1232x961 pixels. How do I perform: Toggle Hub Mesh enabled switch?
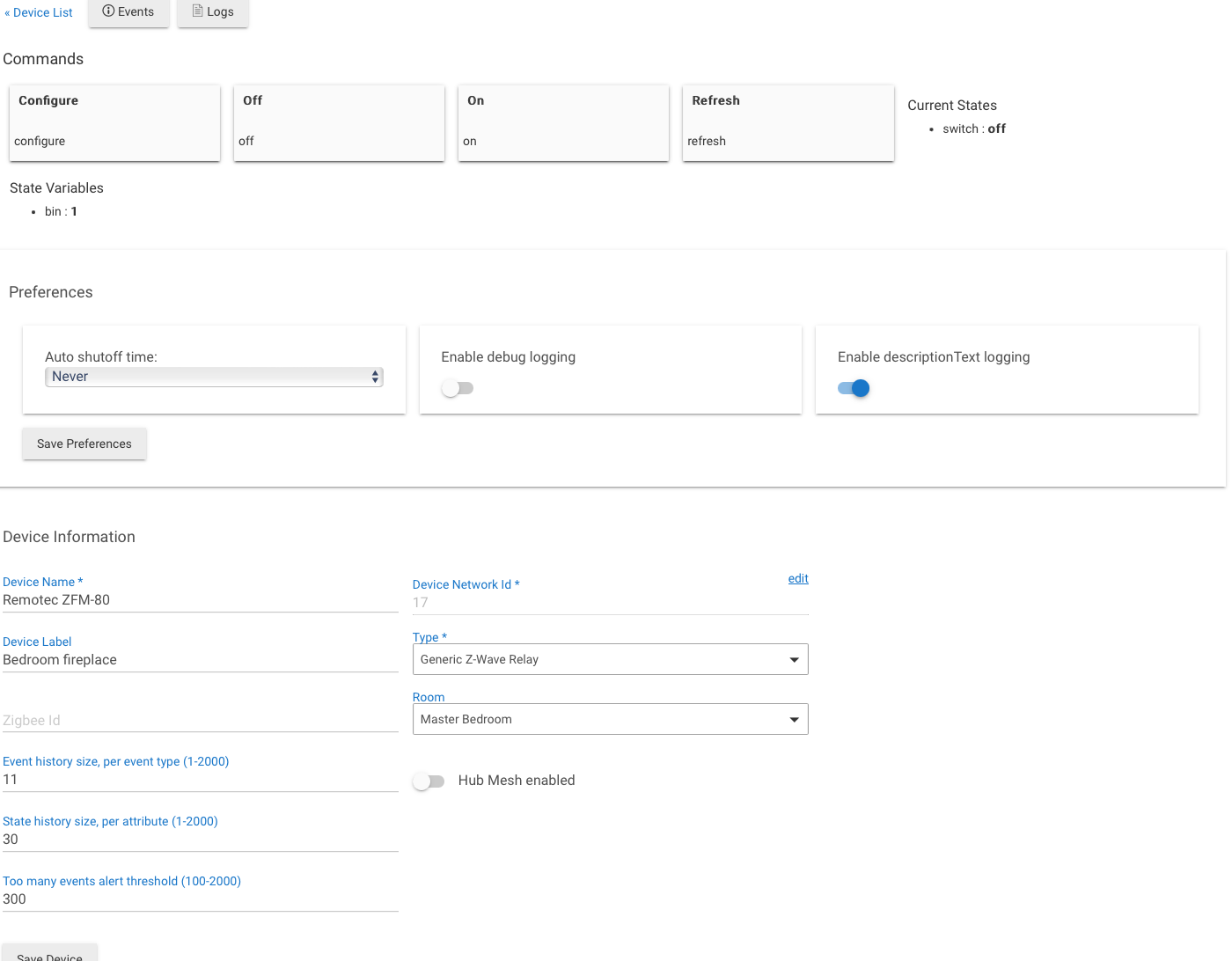coord(429,781)
